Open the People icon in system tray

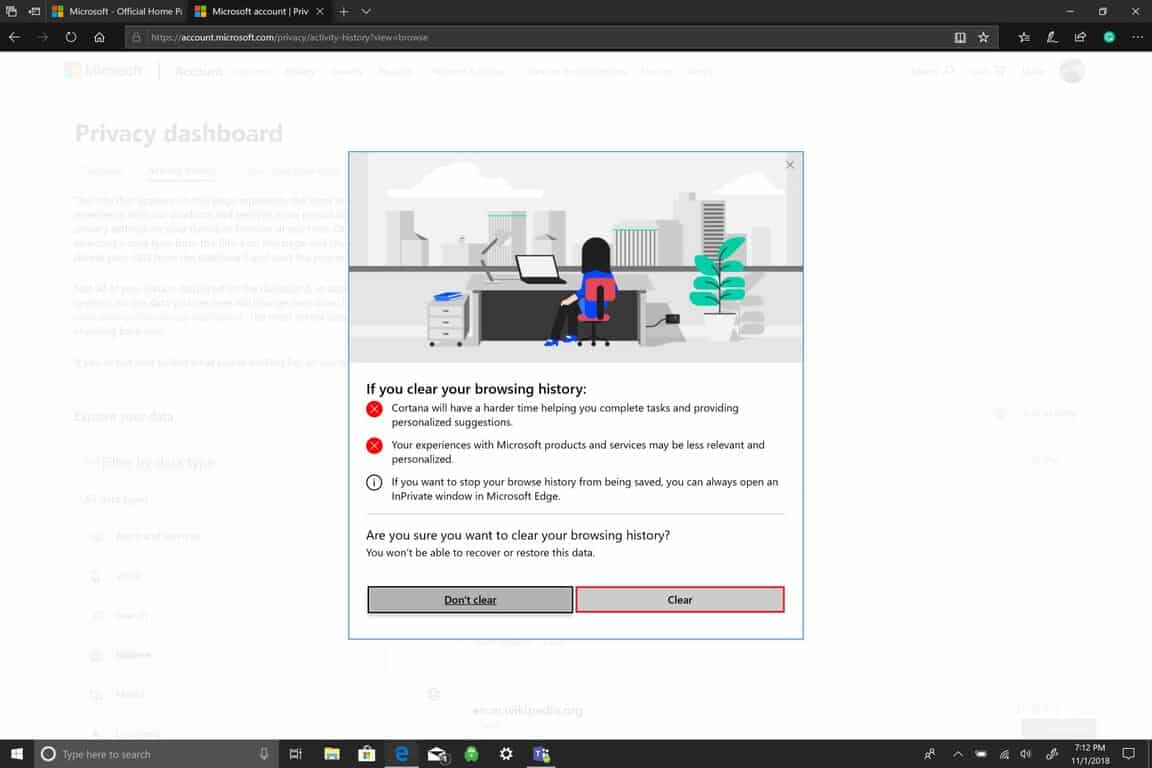tap(930, 754)
